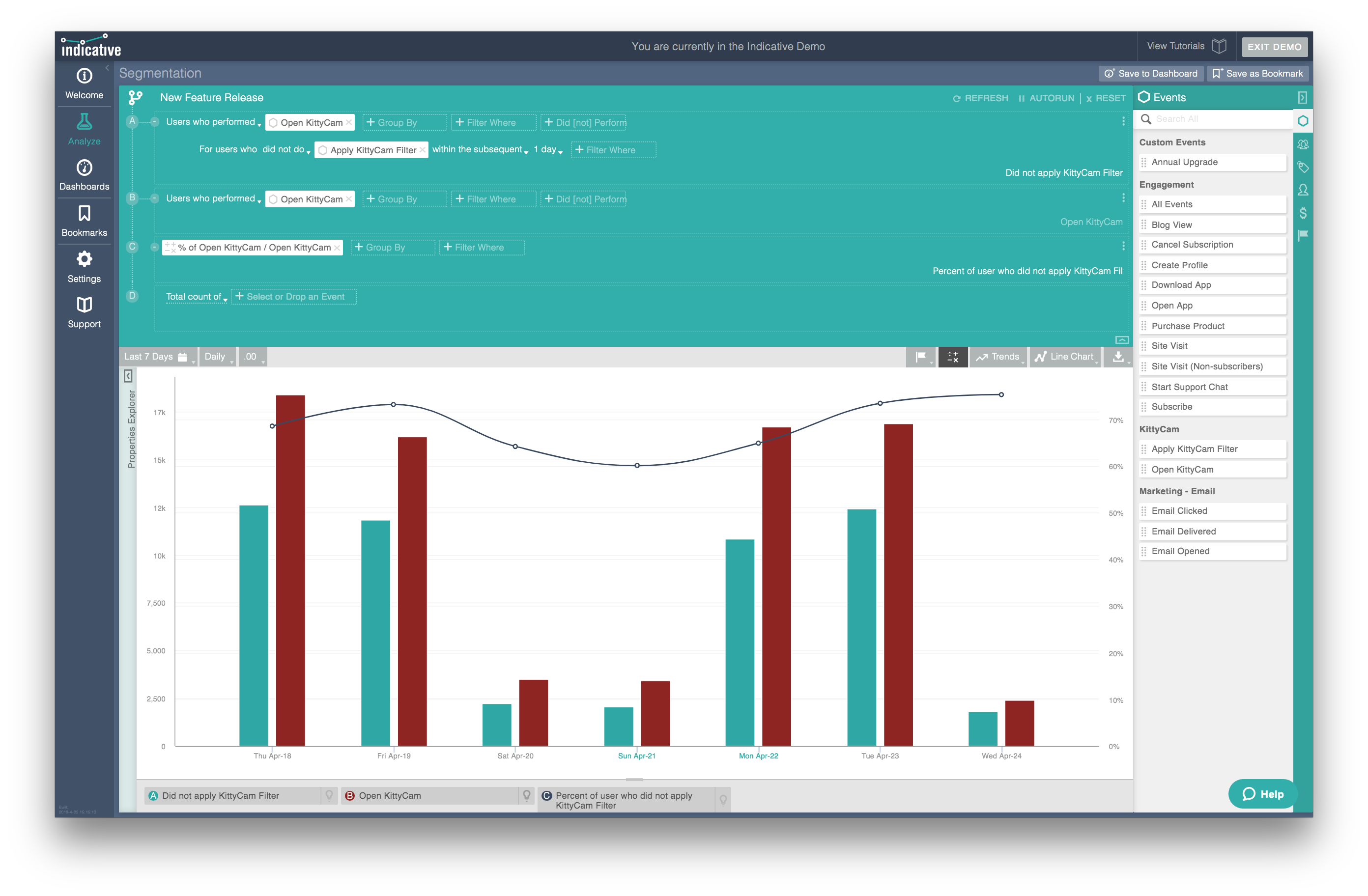Click Filter Where in row B
Viewport: 1368px width, 896px height.
tap(493, 199)
